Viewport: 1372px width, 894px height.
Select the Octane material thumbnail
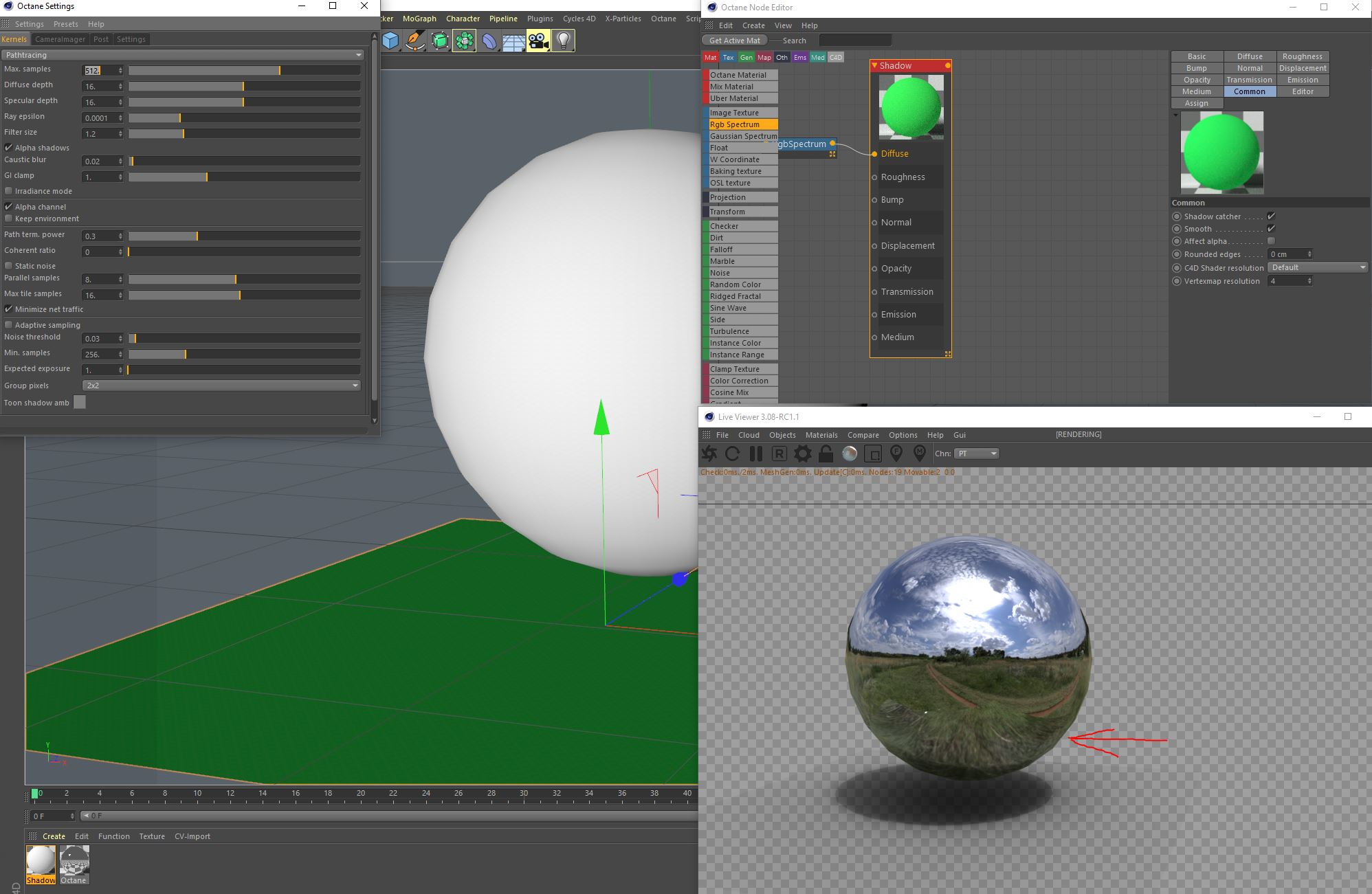click(x=74, y=860)
